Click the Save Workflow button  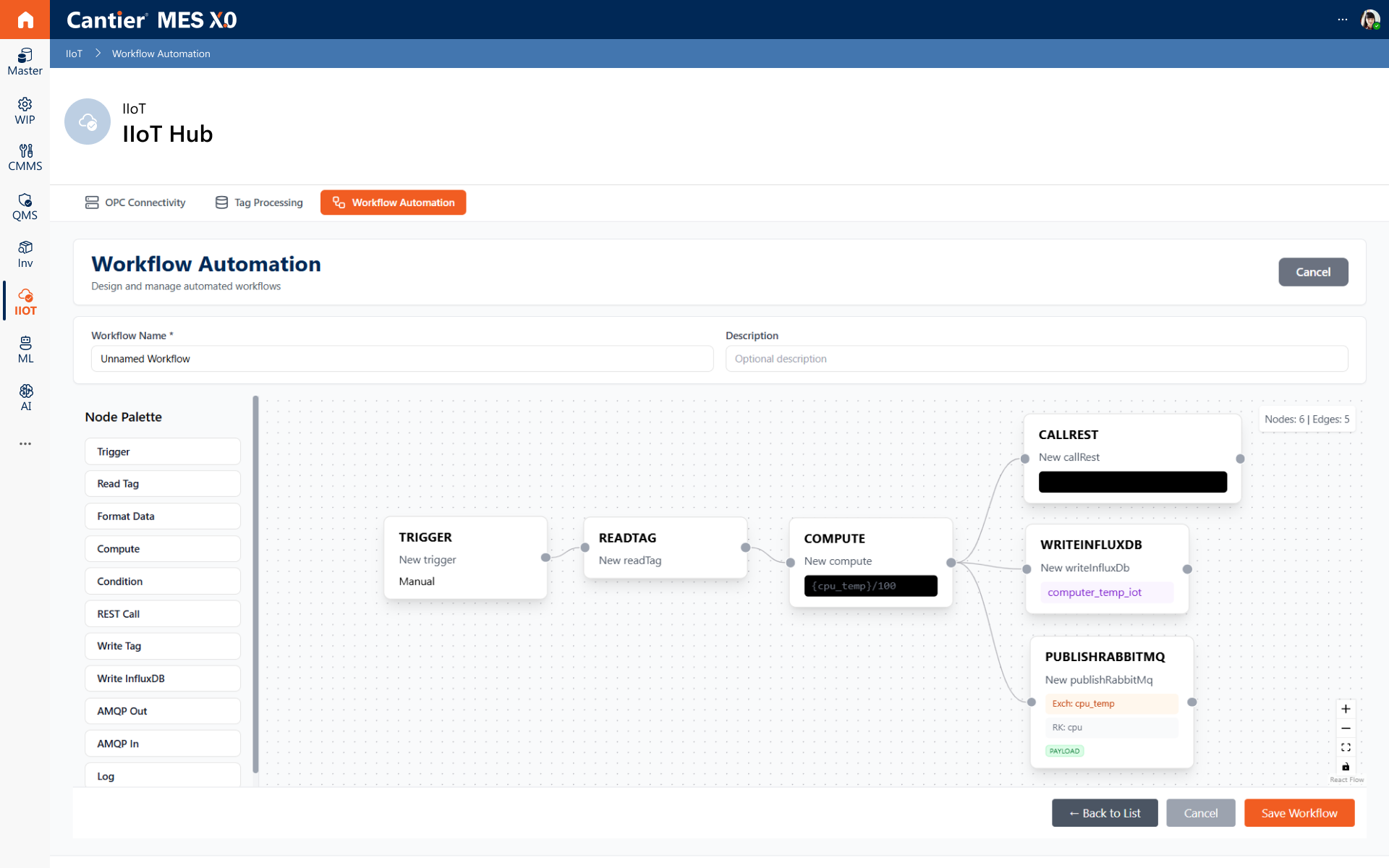pyautogui.click(x=1299, y=813)
